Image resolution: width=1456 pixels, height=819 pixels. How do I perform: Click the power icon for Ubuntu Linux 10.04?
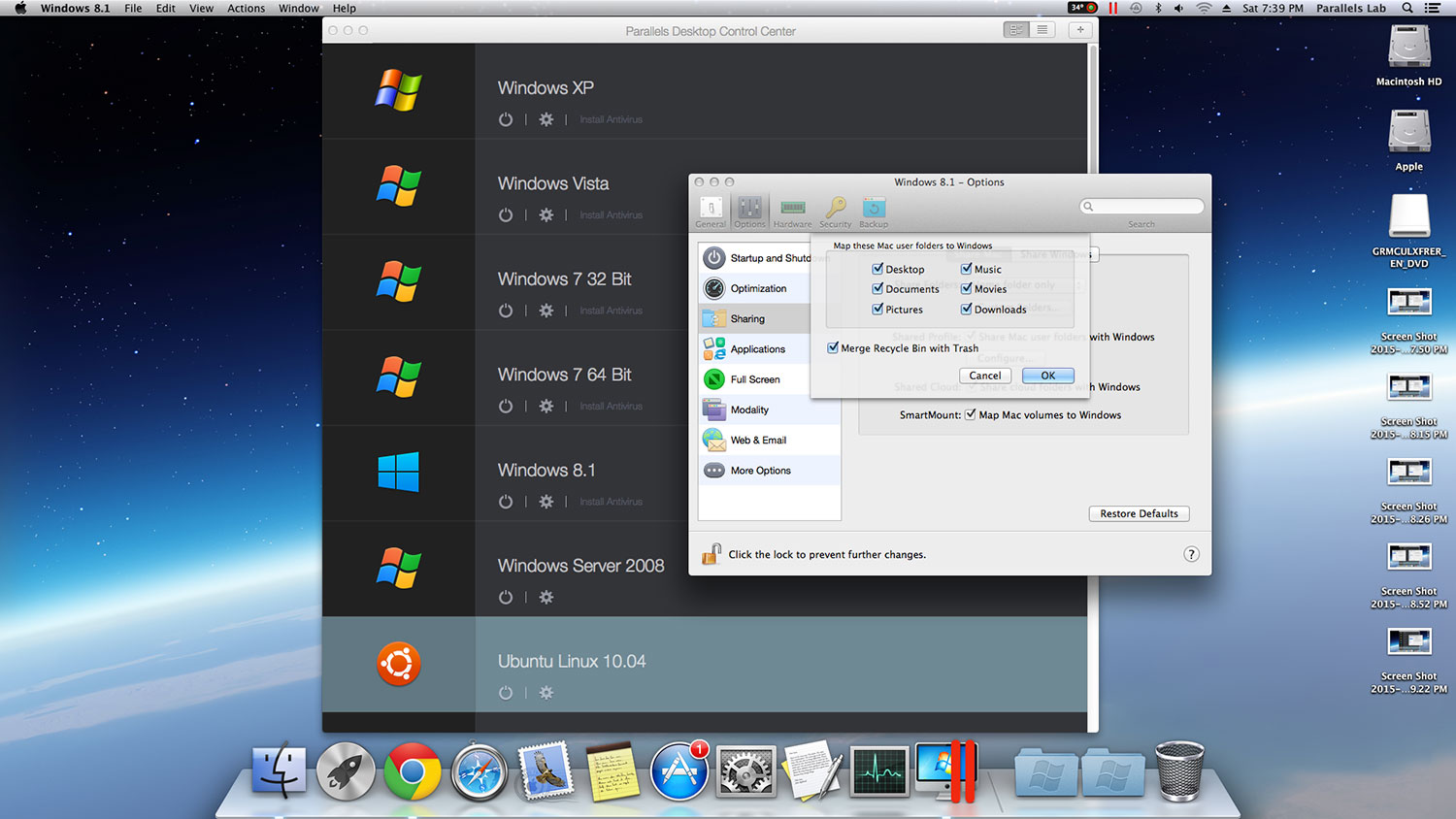(506, 693)
